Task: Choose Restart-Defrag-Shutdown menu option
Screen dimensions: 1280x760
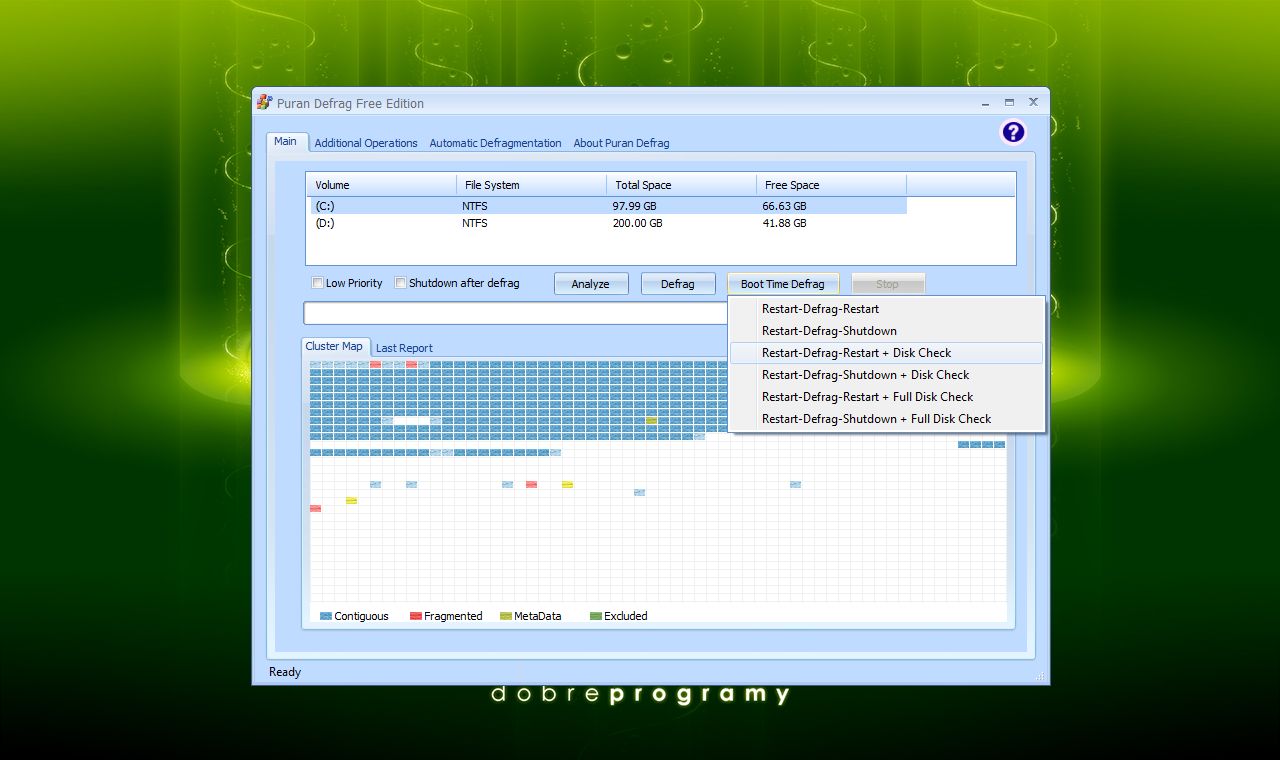Action: tap(887, 331)
